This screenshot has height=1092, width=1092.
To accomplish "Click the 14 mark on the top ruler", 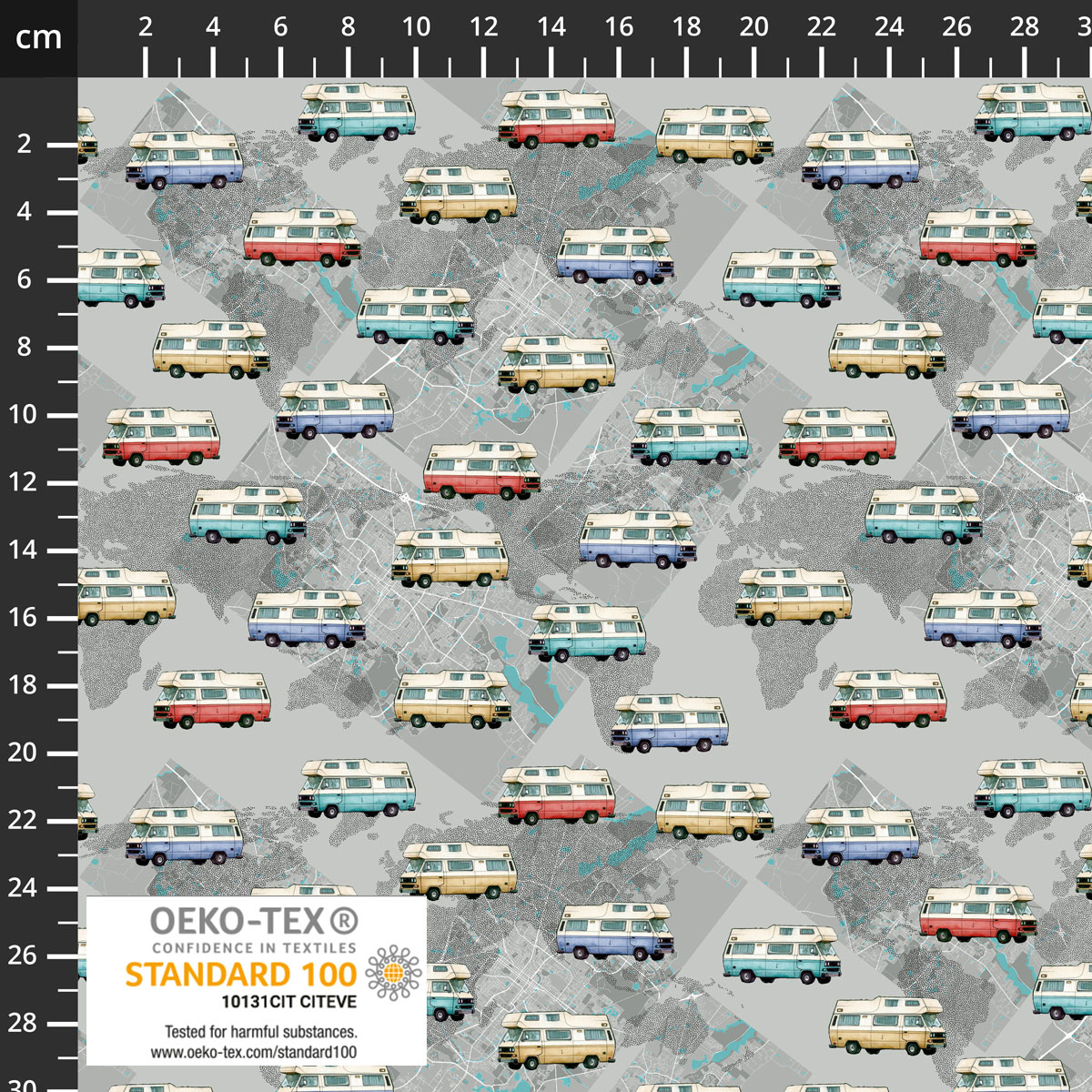I will point(551,27).
